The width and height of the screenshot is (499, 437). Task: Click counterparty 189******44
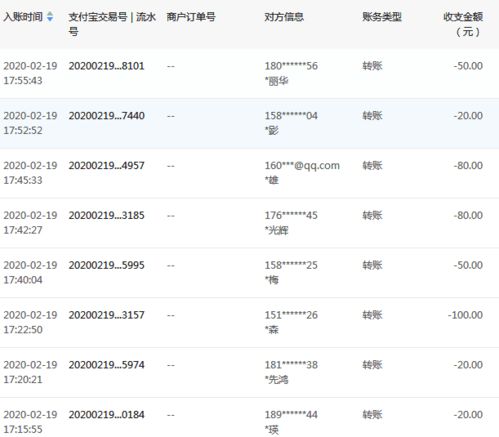click(291, 415)
